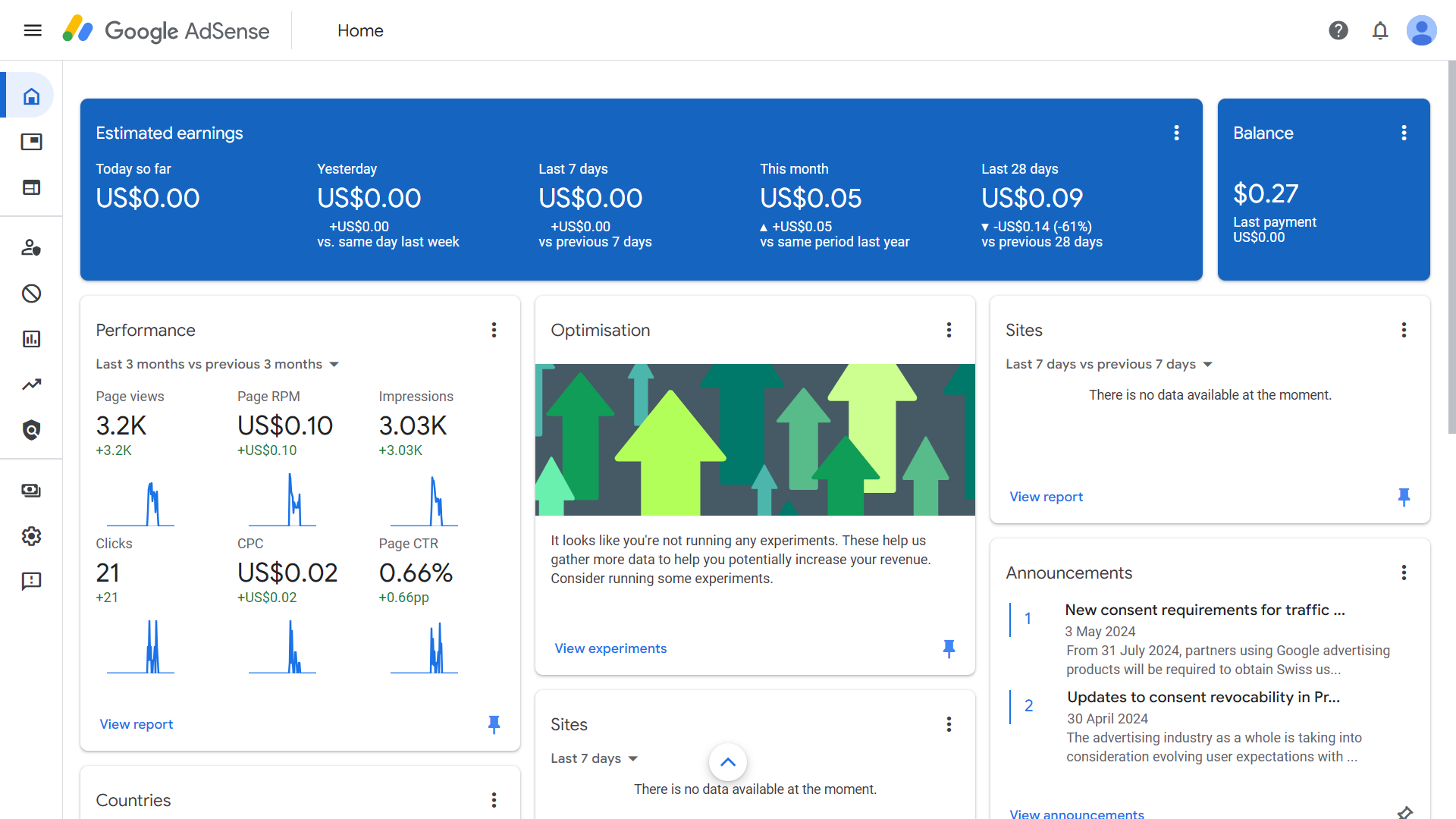1456x819 pixels.
Task: Select the Optimisation trending-arrow sidebar icon
Action: click(31, 384)
